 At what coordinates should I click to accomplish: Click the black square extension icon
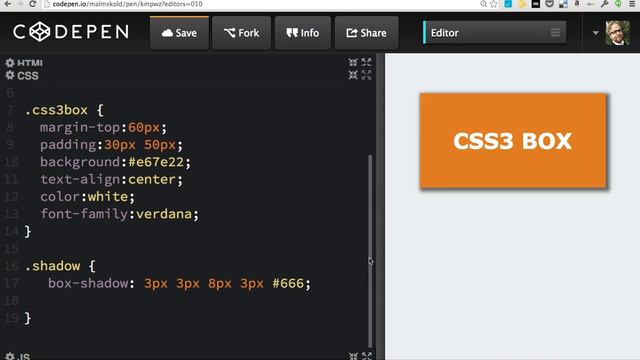[x=536, y=4]
